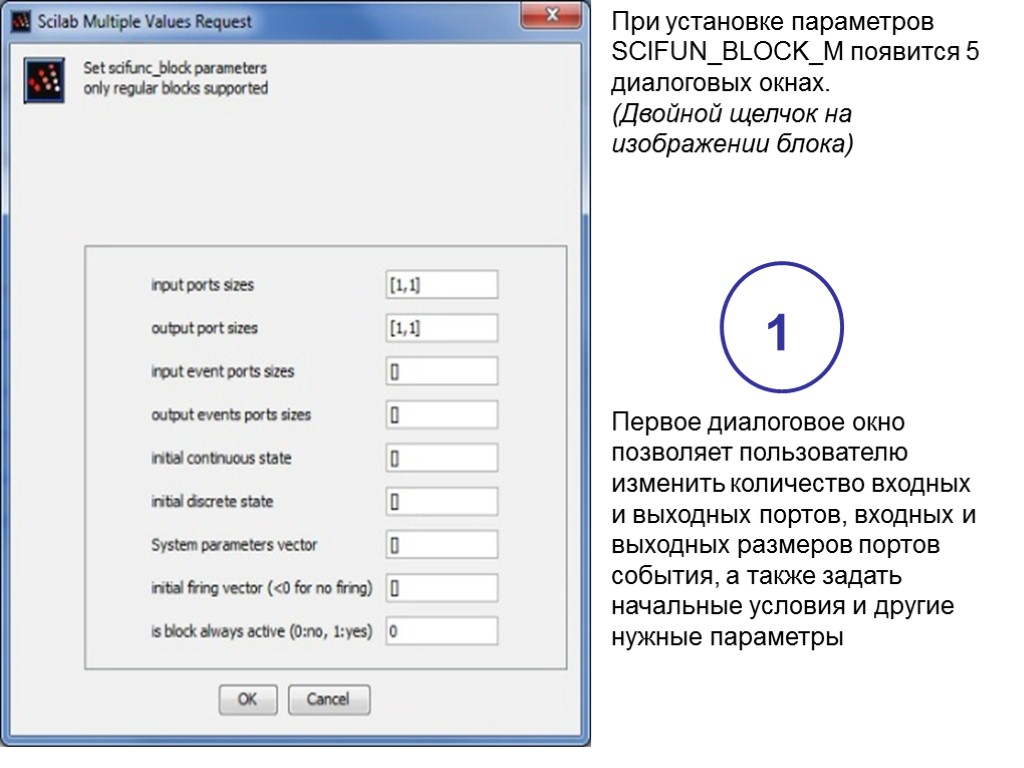Focus the initial continuous state field
This screenshot has height=768, width=1024.
pyautogui.click(x=441, y=458)
